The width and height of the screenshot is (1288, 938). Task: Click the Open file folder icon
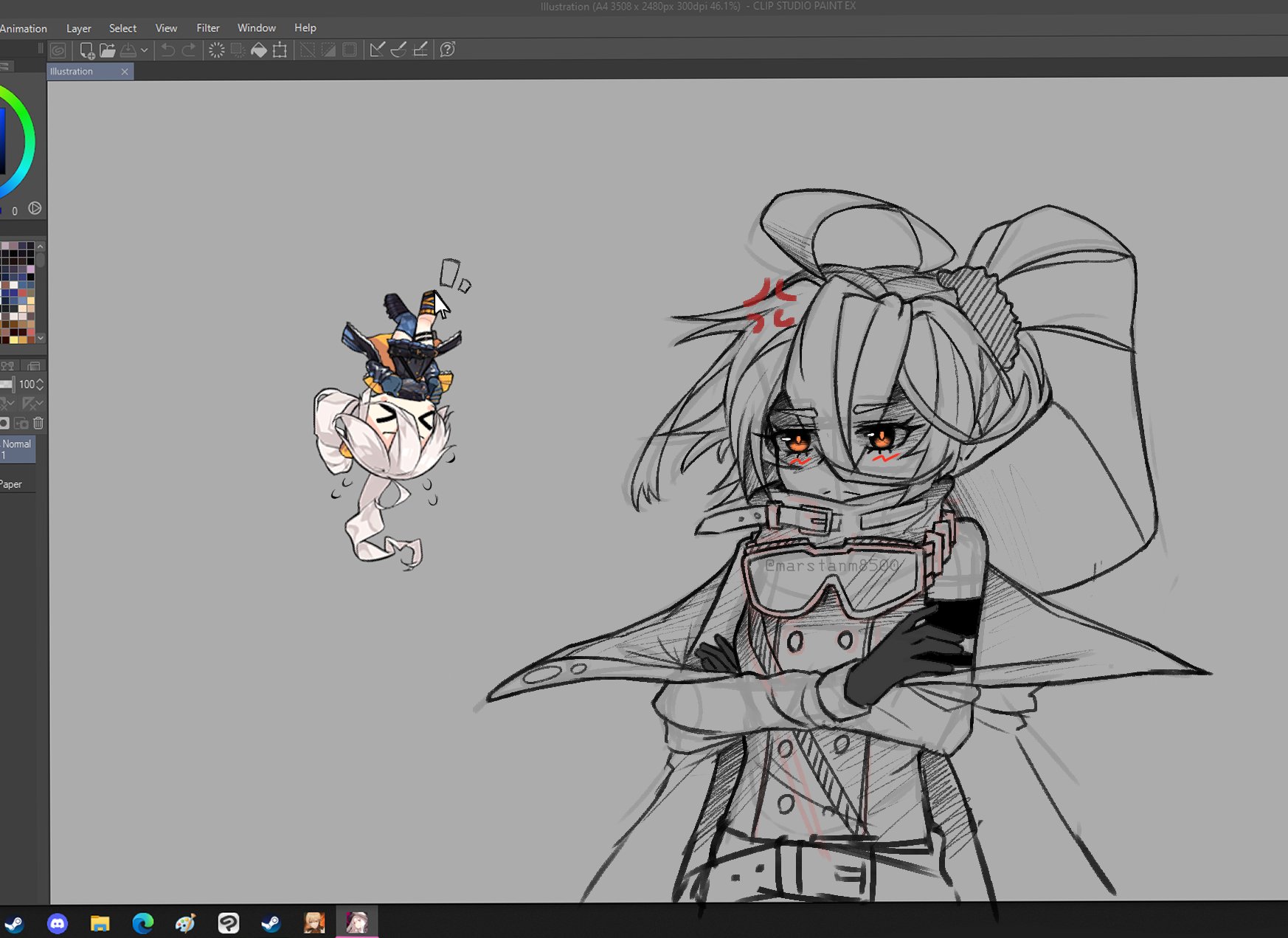click(x=108, y=50)
